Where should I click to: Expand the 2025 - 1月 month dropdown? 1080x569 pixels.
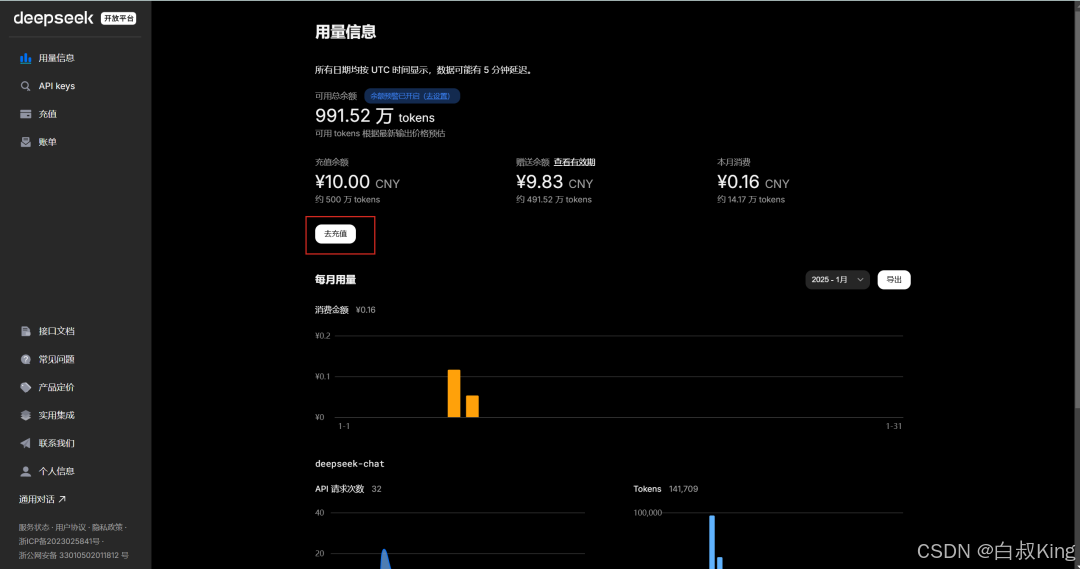click(837, 280)
